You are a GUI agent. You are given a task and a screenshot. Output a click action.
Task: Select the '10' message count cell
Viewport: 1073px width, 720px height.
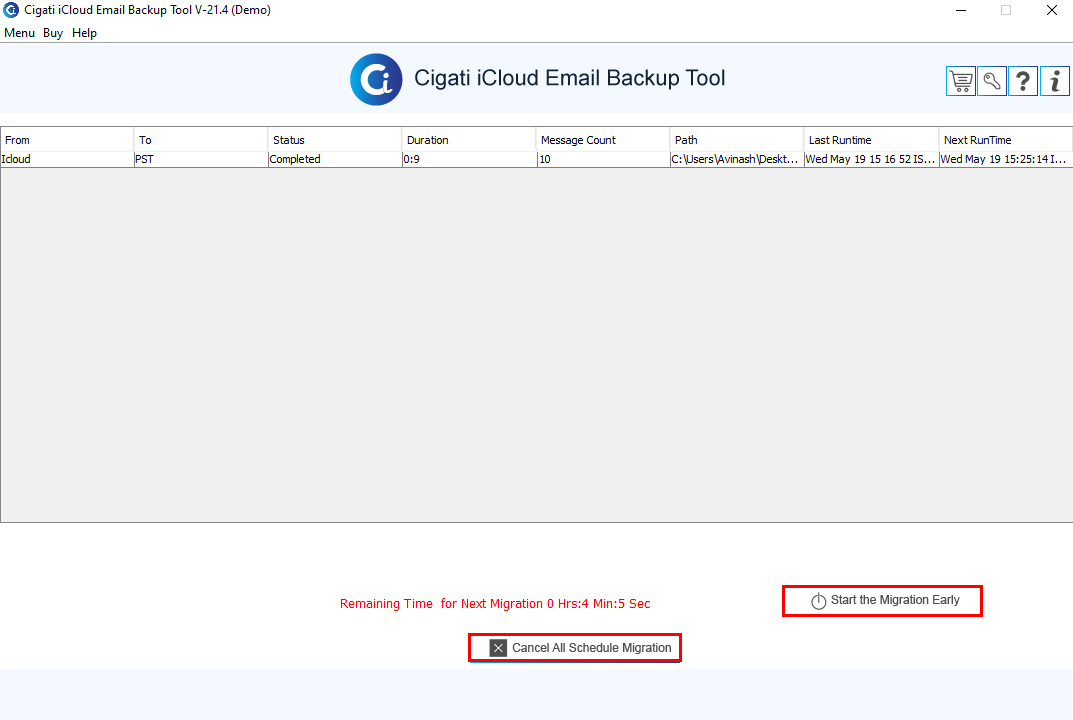[x=603, y=159]
